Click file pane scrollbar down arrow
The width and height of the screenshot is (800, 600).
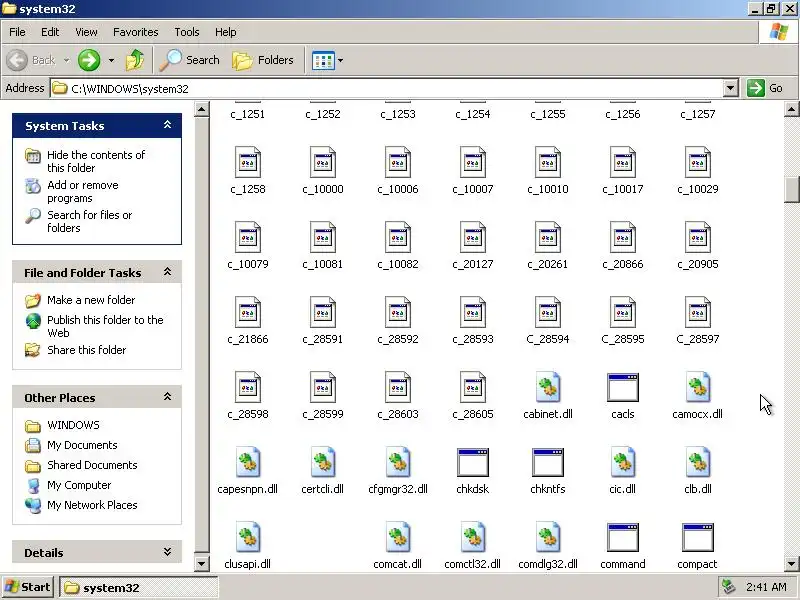[x=792, y=564]
